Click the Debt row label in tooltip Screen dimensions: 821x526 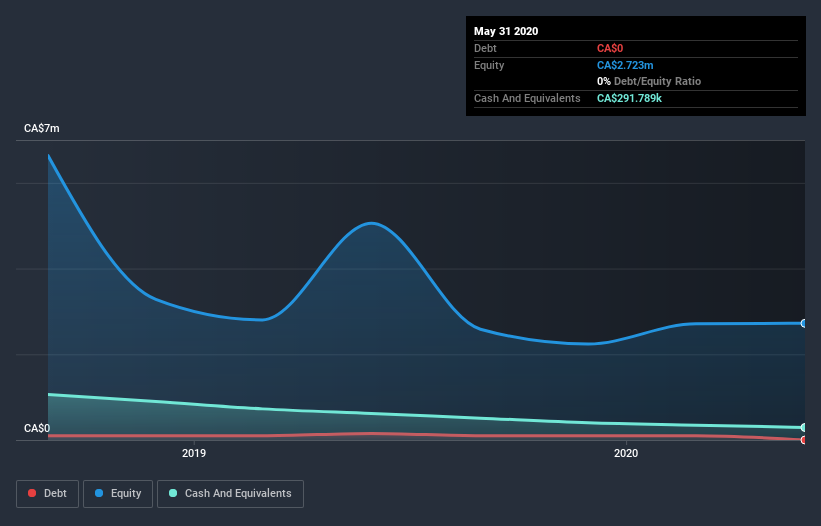(485, 49)
